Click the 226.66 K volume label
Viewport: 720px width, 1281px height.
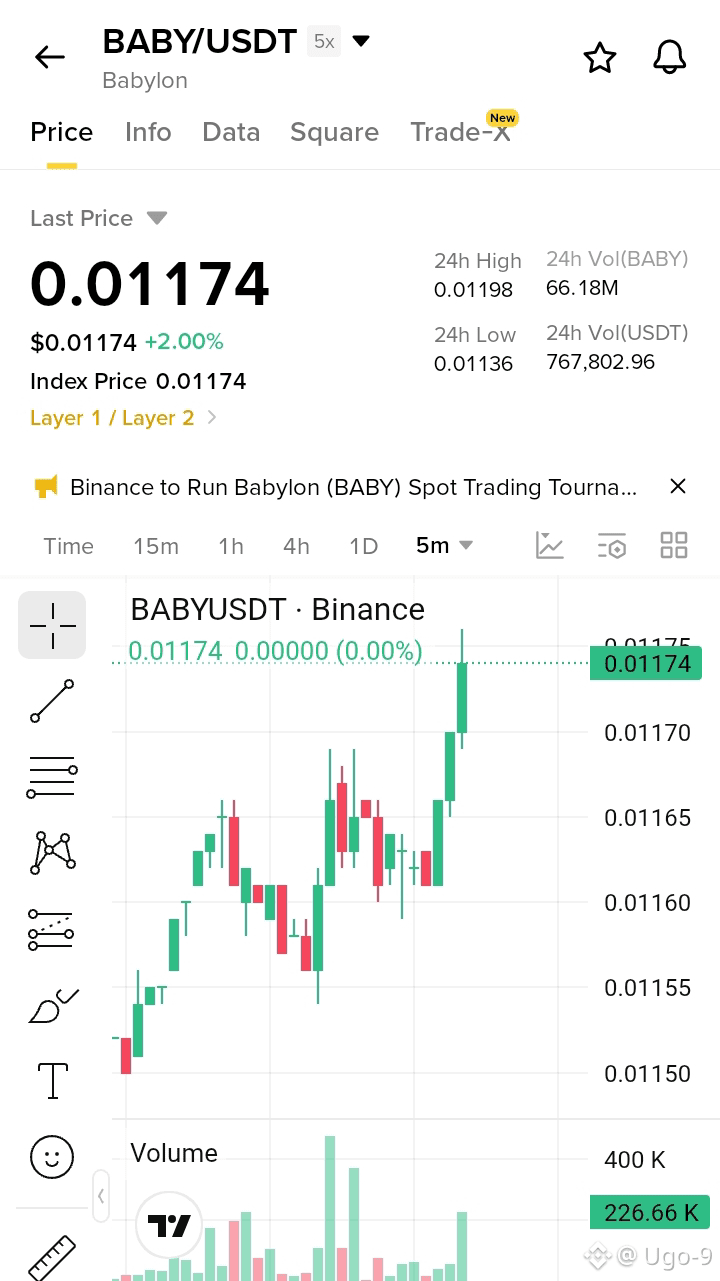(650, 1212)
